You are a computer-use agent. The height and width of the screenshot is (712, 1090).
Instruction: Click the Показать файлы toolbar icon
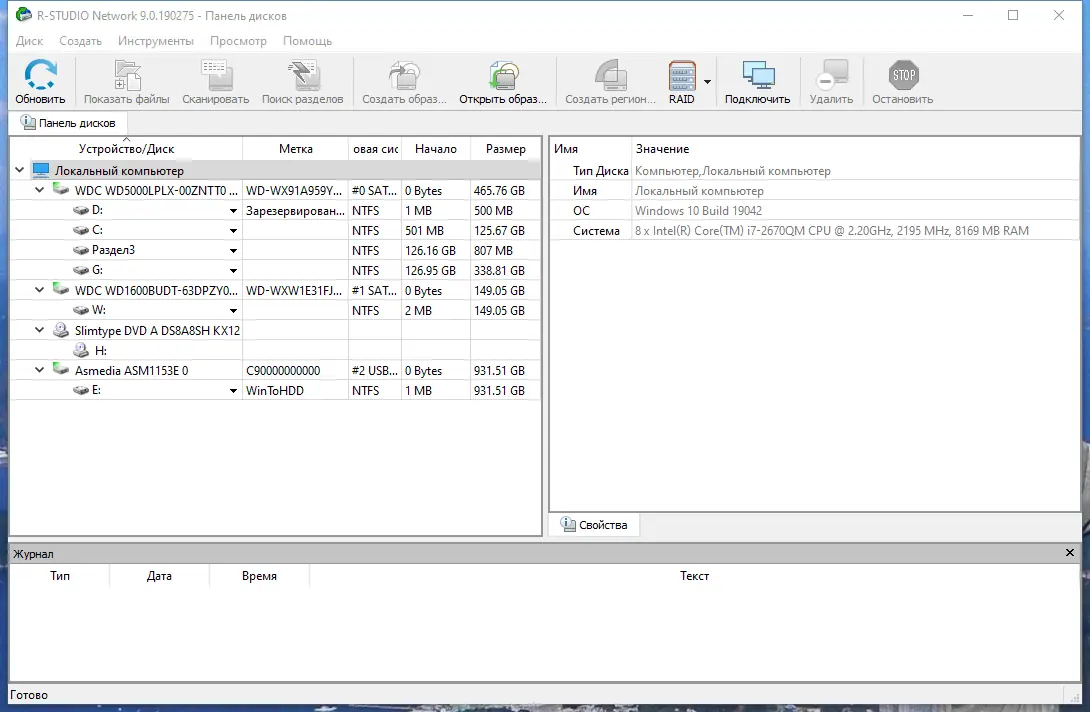tap(127, 74)
